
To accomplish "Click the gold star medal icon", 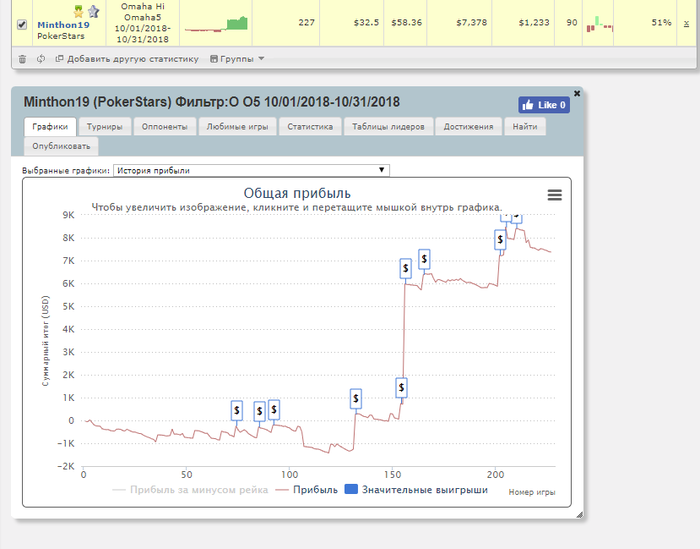I will [x=79, y=11].
